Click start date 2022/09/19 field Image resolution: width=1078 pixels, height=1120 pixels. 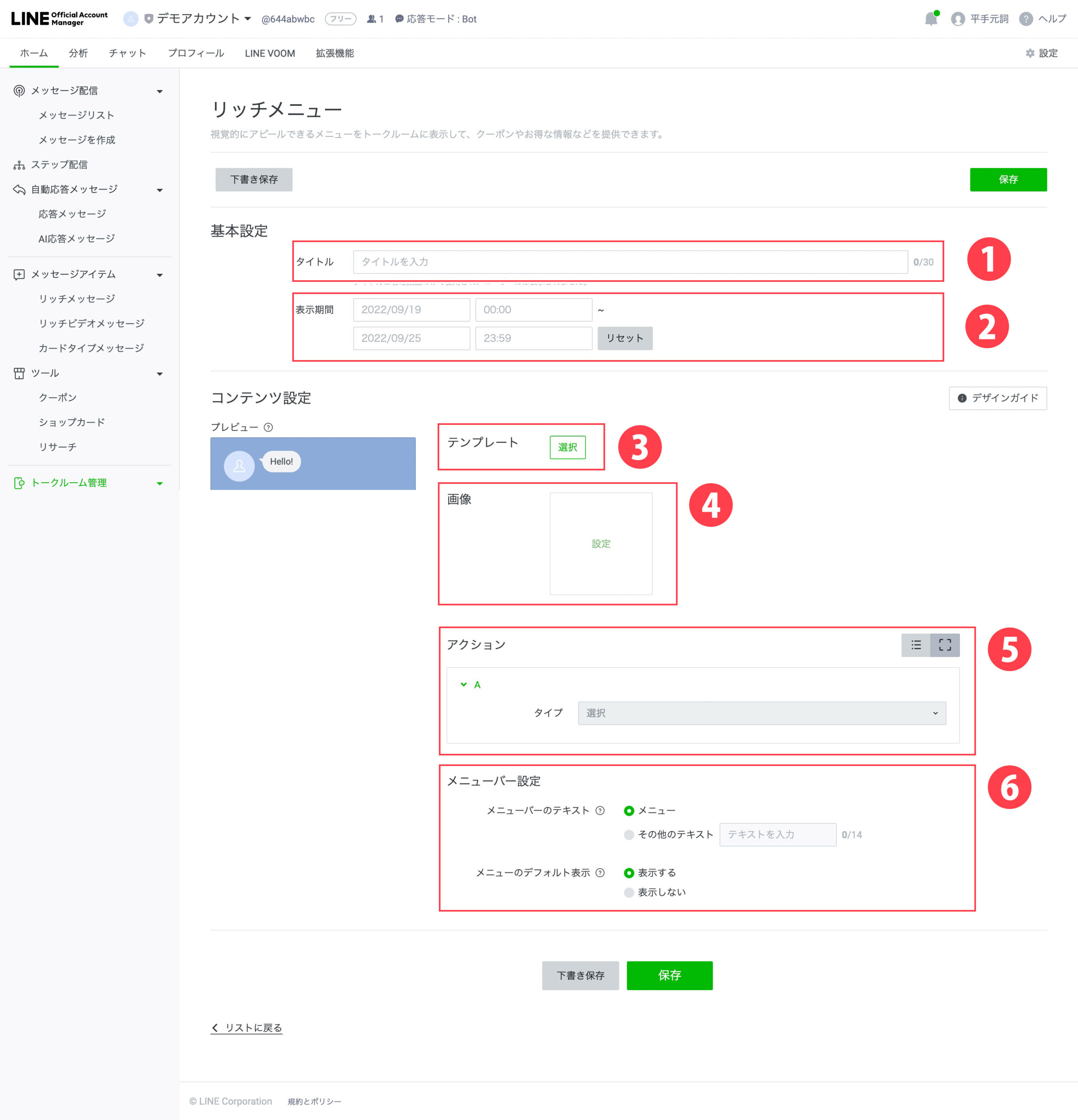(x=411, y=310)
